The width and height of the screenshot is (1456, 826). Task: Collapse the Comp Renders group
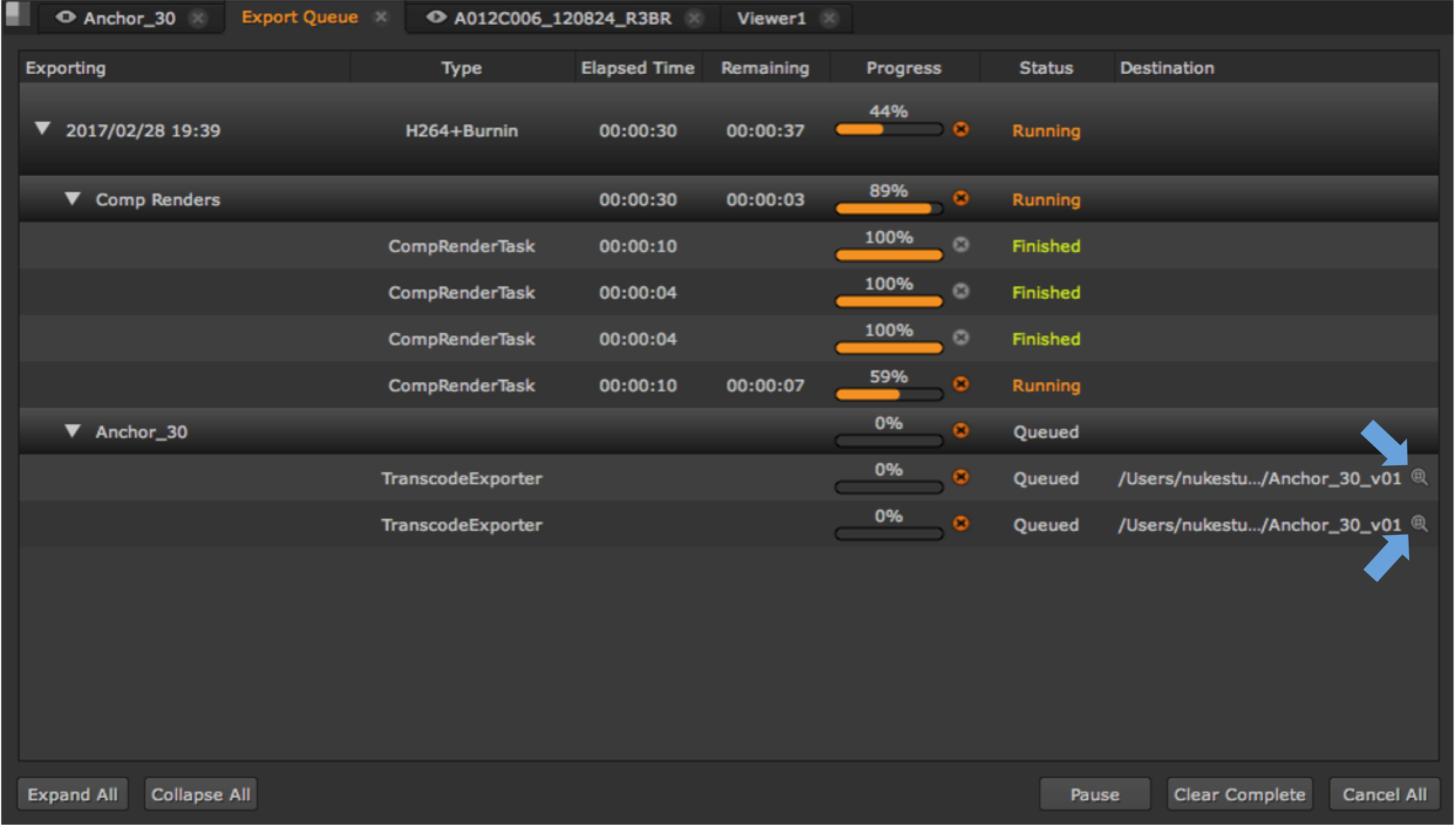(x=73, y=199)
